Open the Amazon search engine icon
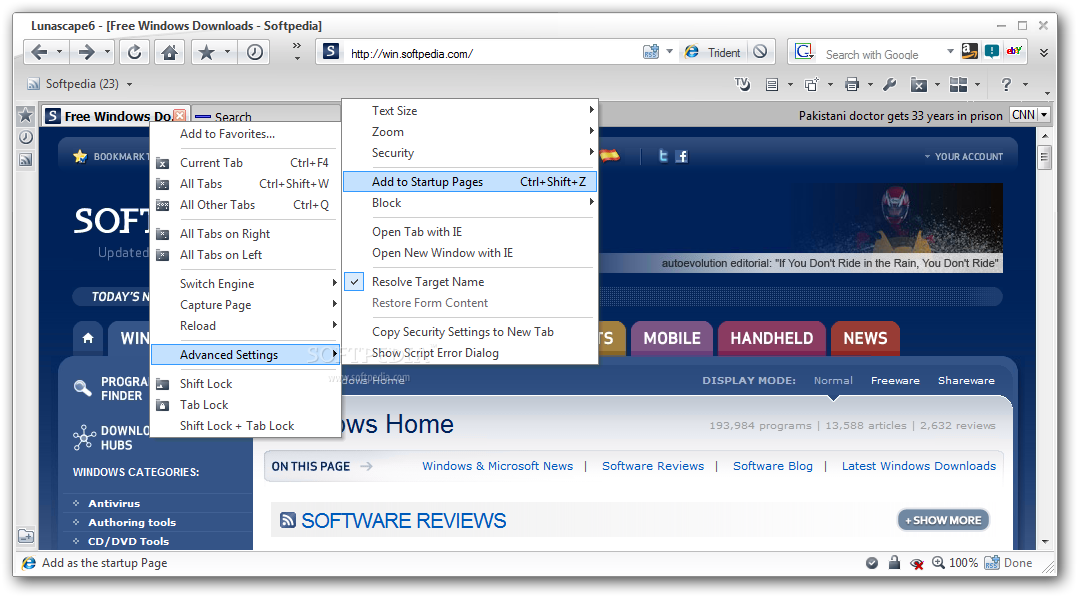The width and height of the screenshot is (1078, 597). [969, 51]
